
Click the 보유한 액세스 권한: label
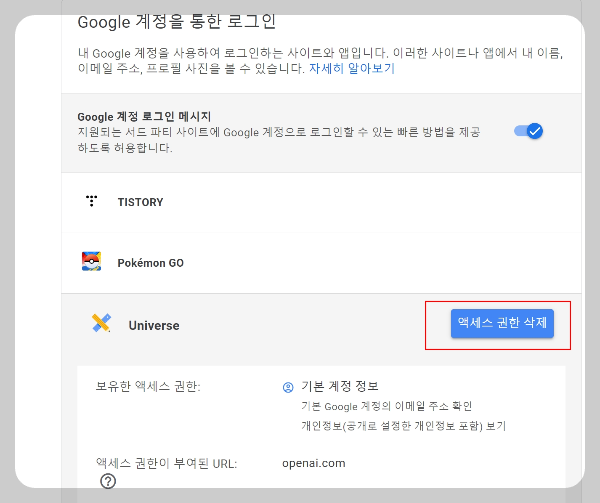(148, 386)
